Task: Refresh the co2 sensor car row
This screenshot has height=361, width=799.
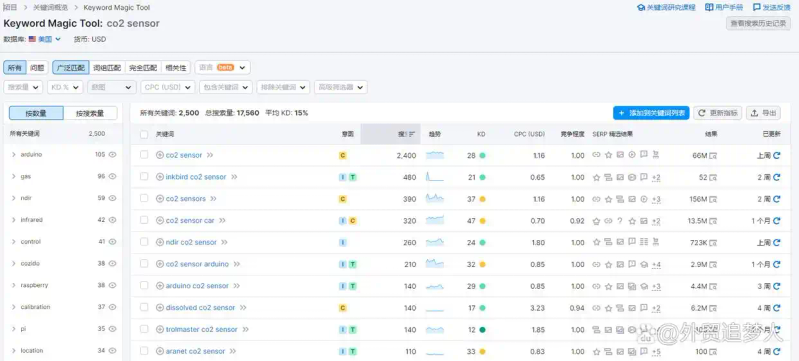Action: click(777, 221)
